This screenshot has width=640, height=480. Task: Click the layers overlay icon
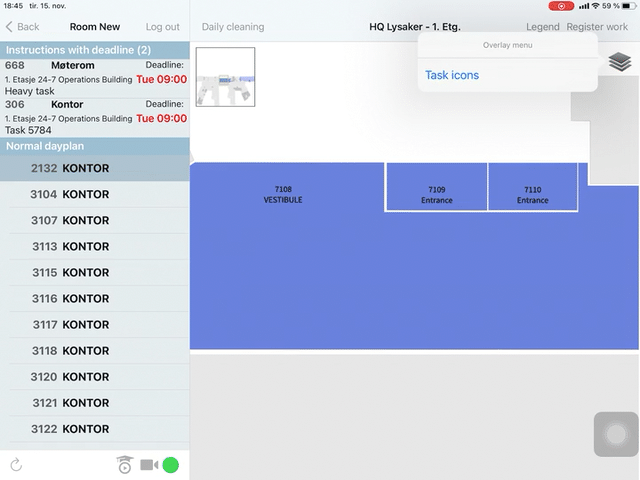619,63
